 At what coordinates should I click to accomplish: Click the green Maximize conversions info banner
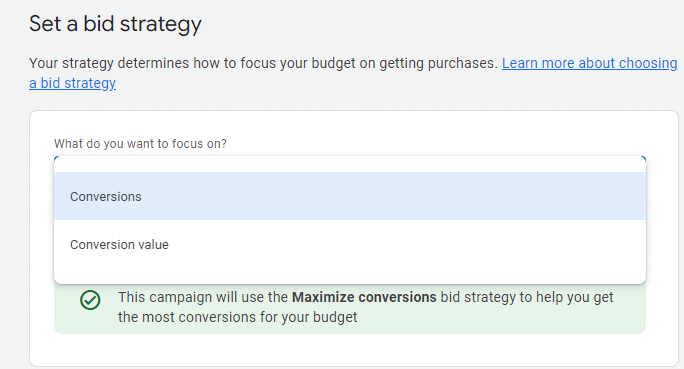coord(349,309)
